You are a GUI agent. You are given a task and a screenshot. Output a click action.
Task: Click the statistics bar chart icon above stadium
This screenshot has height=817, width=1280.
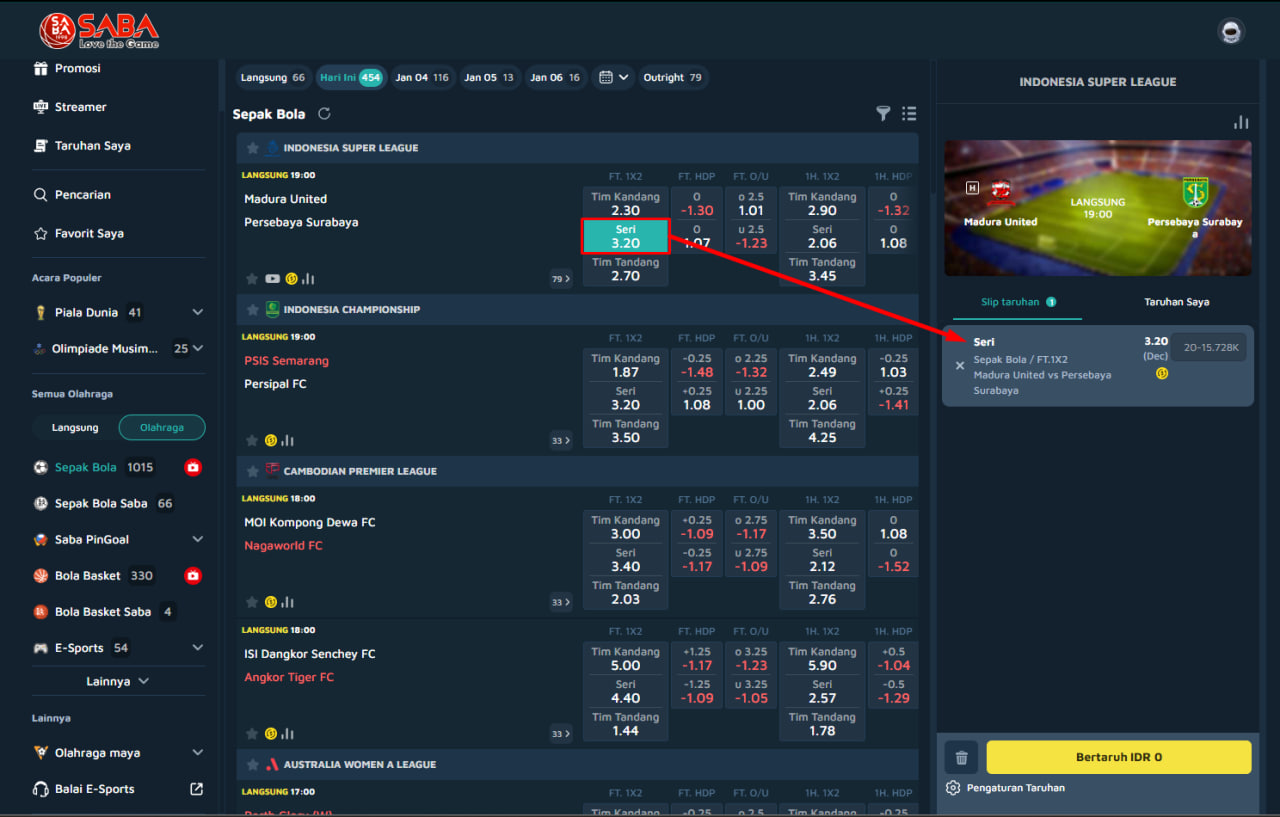tap(1241, 122)
